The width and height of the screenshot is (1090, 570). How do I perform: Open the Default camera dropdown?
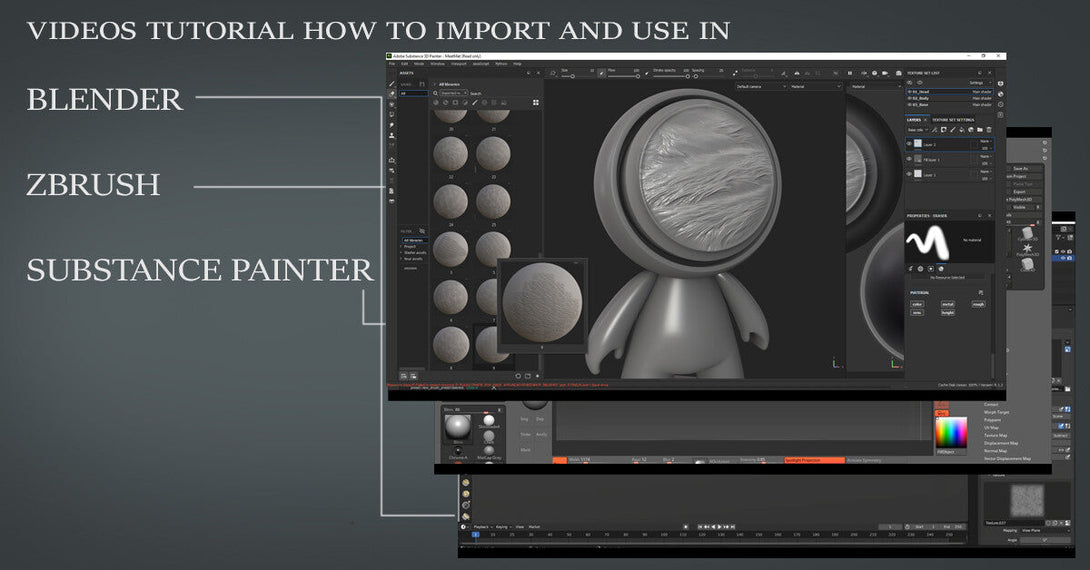point(761,87)
